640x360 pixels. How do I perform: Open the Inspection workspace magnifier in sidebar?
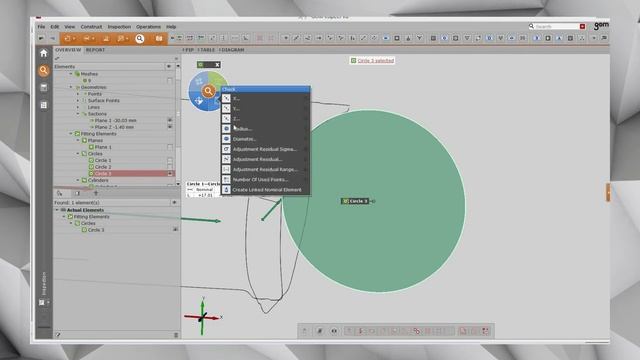click(x=44, y=71)
